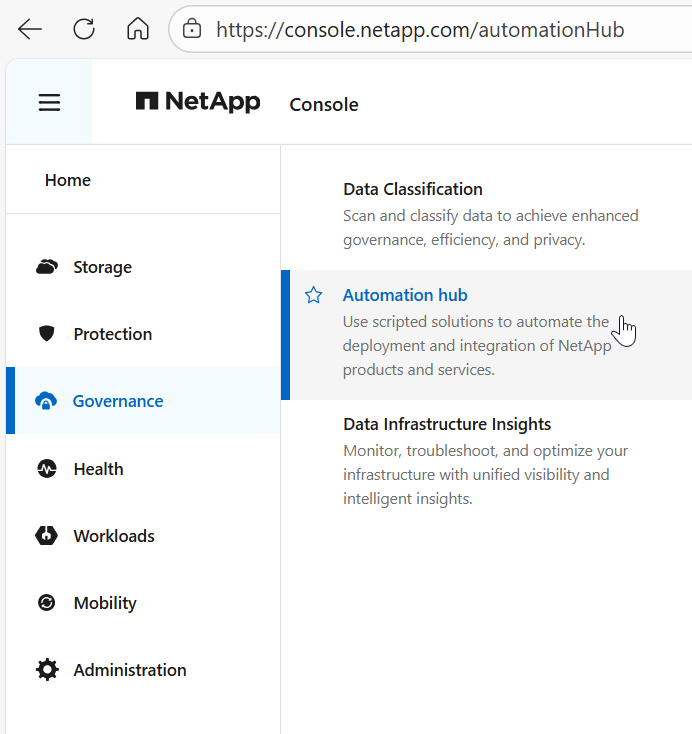View site info via the padlock icon
The height and width of the screenshot is (734, 692).
192,29
